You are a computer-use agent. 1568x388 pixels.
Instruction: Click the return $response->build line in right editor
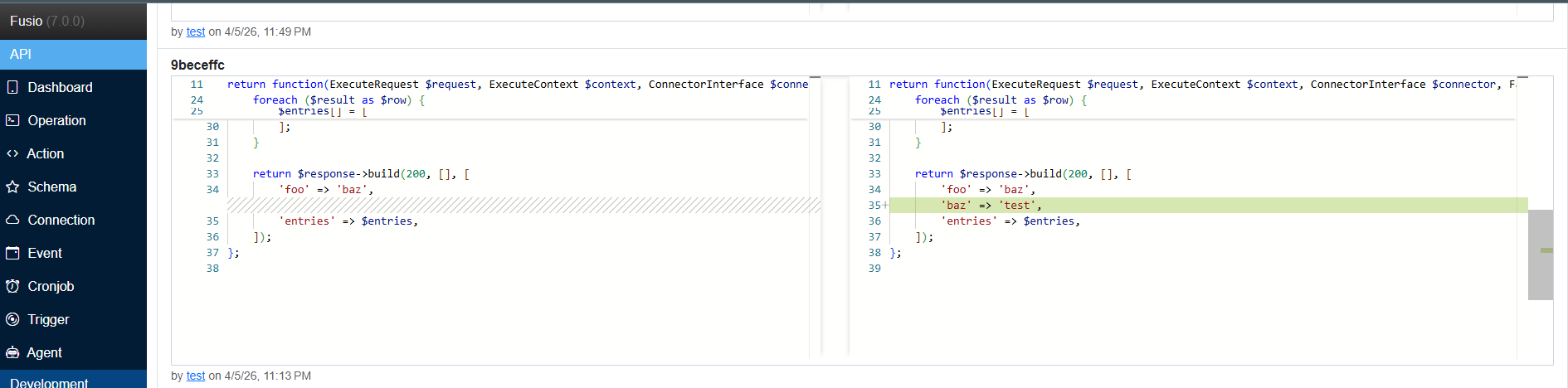(1023, 173)
